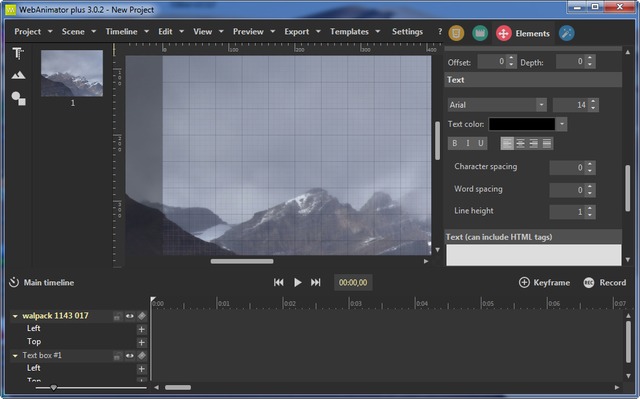Image resolution: width=640 pixels, height=399 pixels.
Task: Add a Keyframe
Action: point(544,282)
